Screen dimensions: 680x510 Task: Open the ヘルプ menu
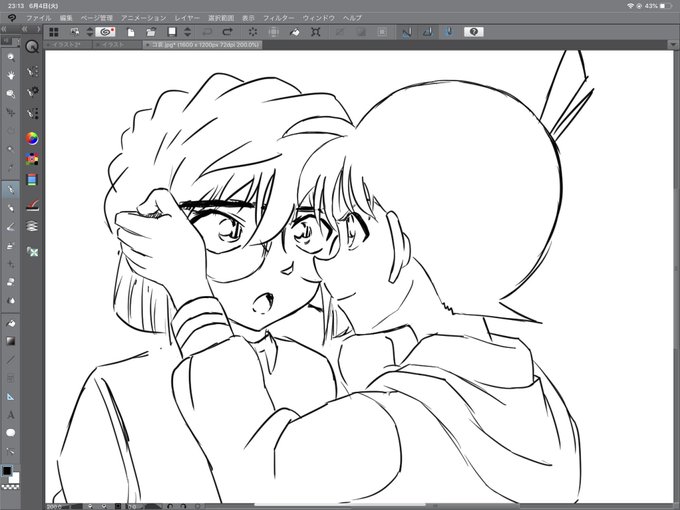tap(352, 18)
